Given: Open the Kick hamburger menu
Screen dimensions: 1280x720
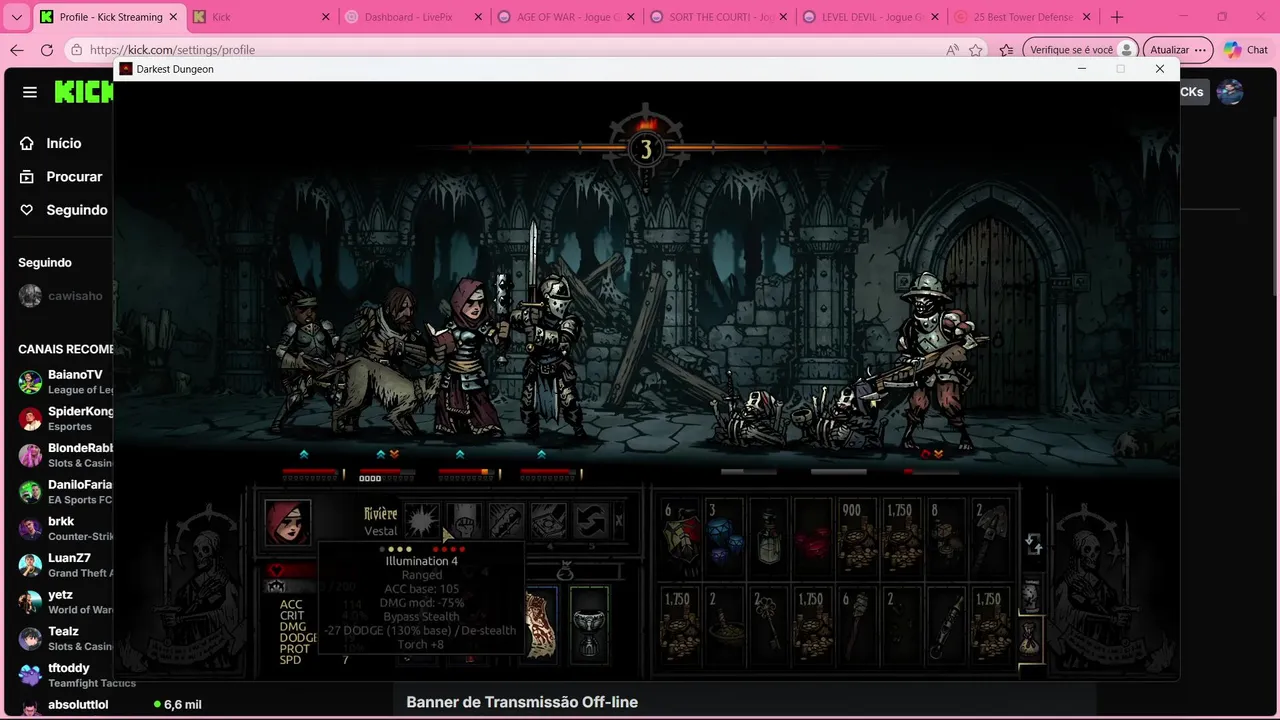Looking at the screenshot, I should pos(30,92).
